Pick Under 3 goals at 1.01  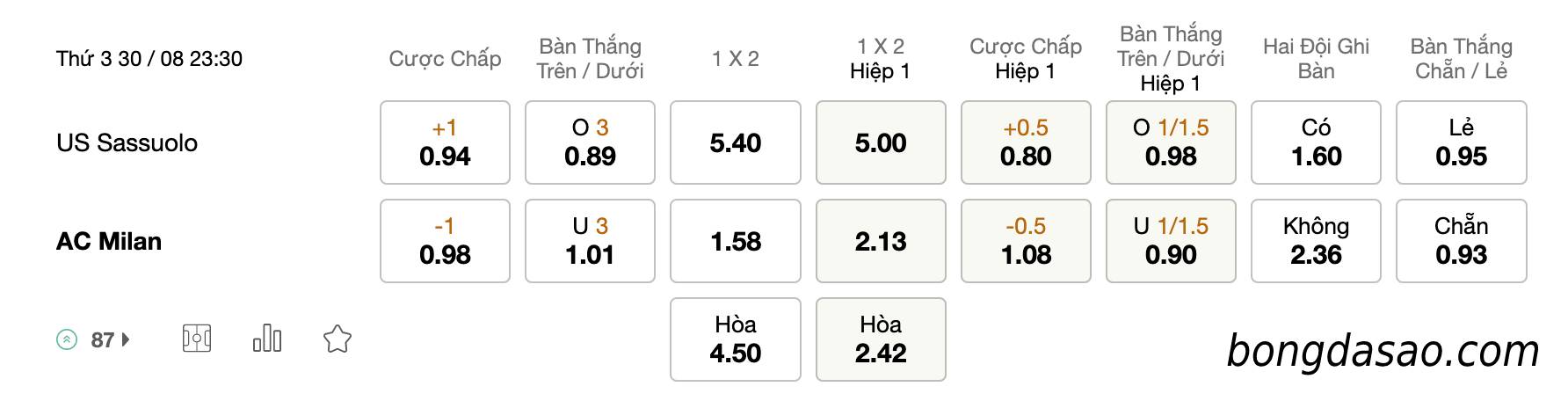[590, 241]
